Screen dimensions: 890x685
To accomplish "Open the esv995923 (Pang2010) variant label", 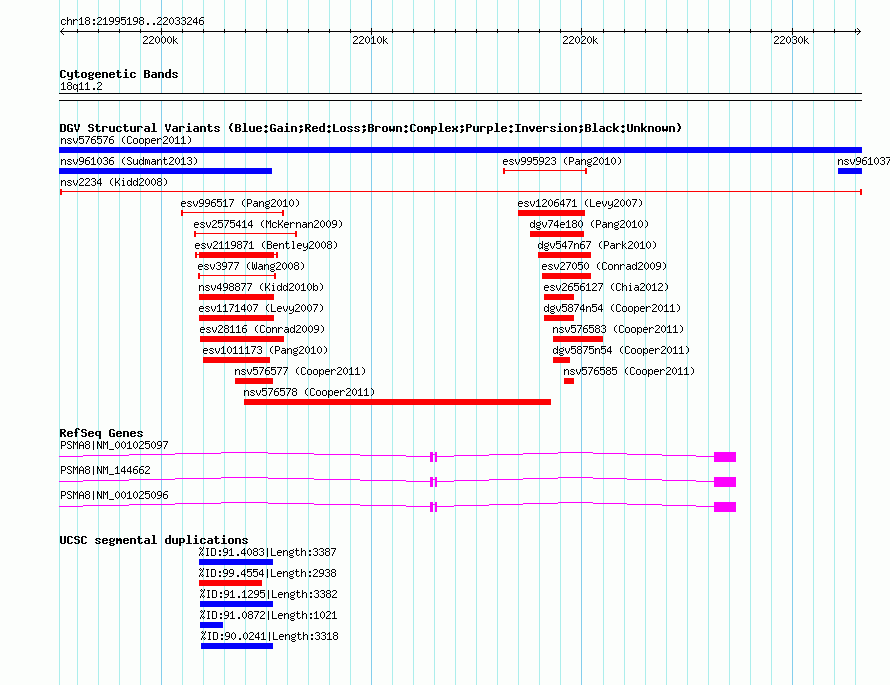I will [562, 161].
